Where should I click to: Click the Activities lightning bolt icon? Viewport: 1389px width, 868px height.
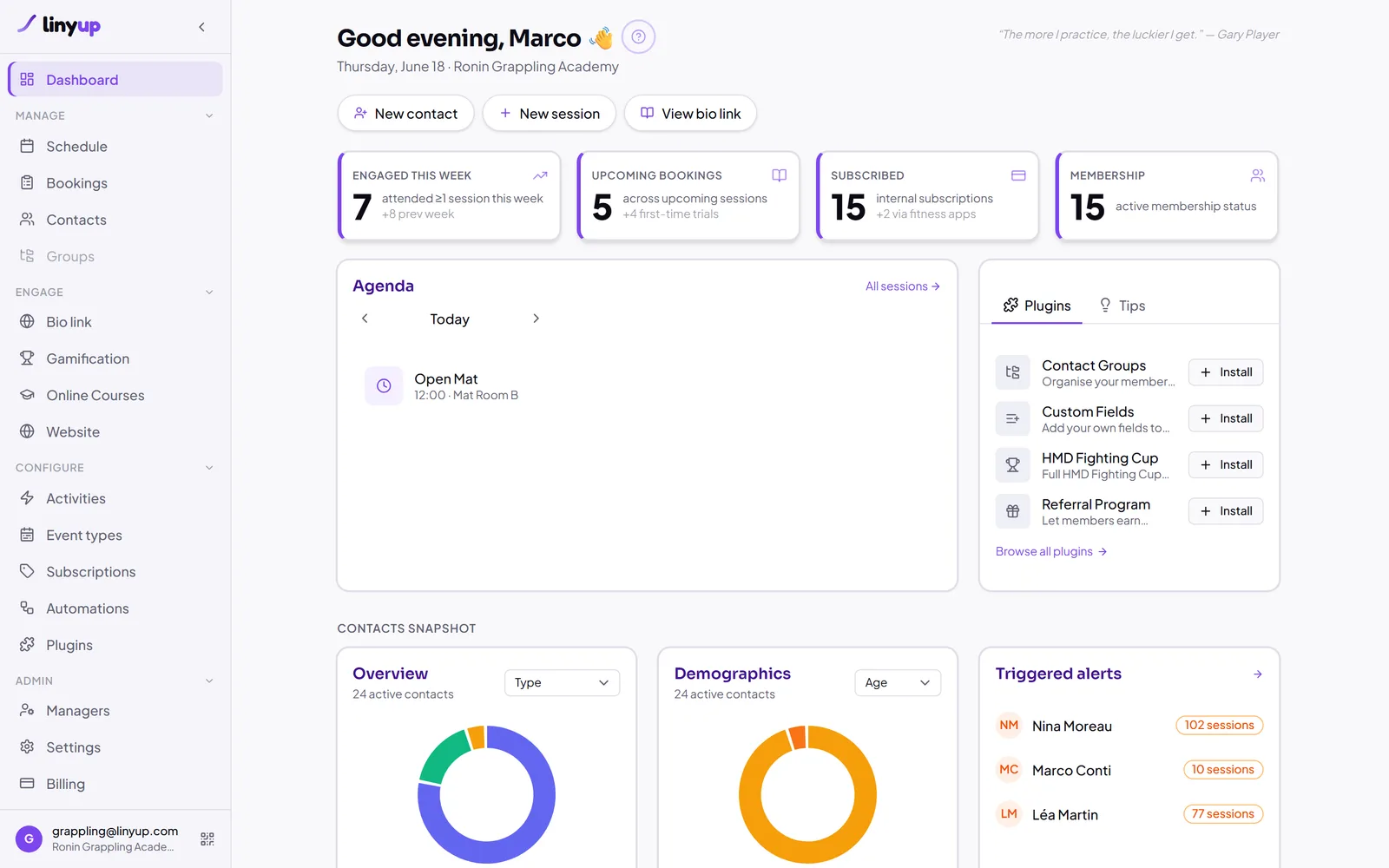pos(27,497)
